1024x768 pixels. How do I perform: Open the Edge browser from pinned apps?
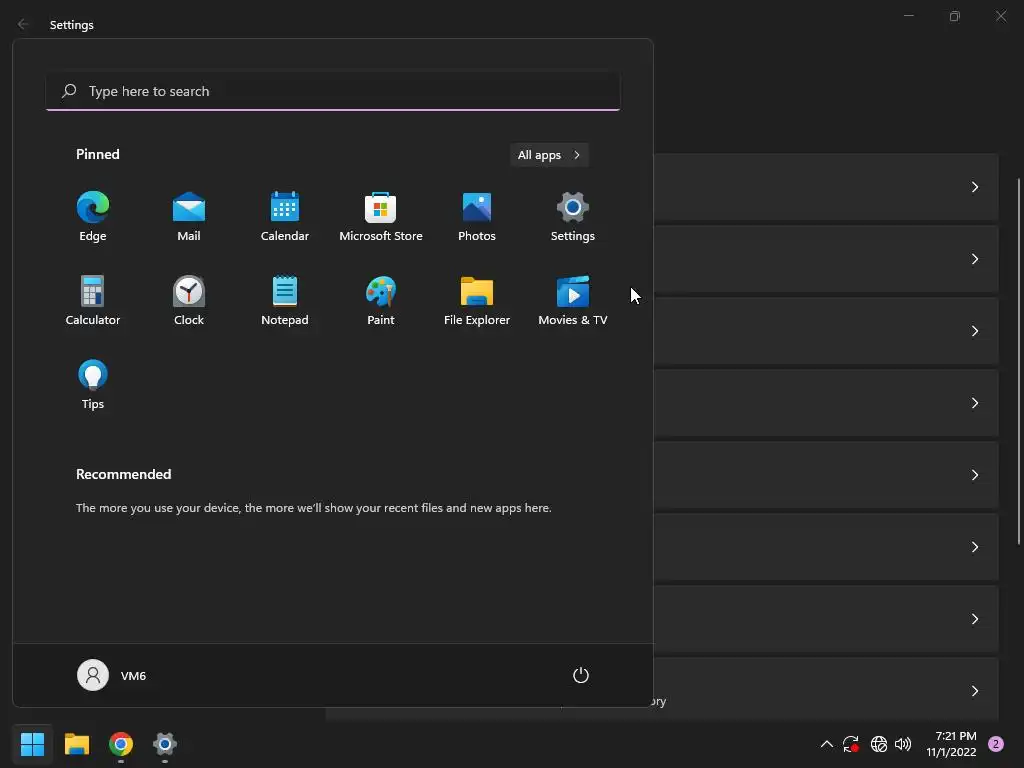(93, 216)
